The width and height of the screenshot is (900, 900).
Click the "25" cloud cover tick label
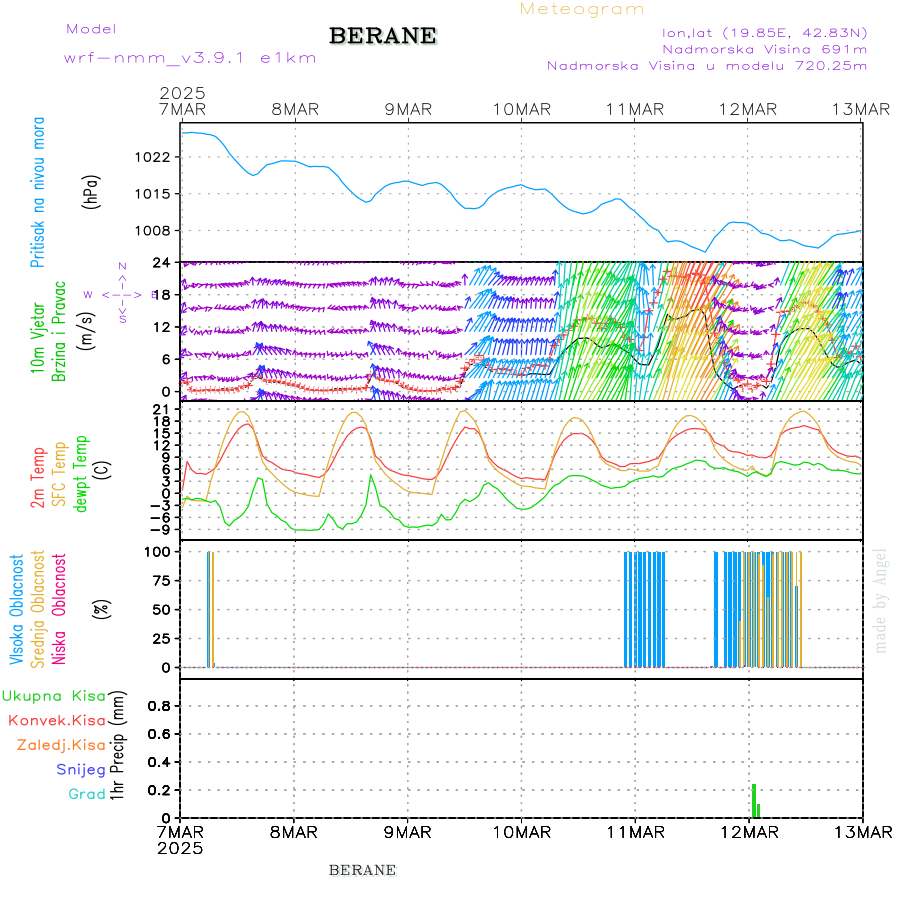pyautogui.click(x=161, y=638)
